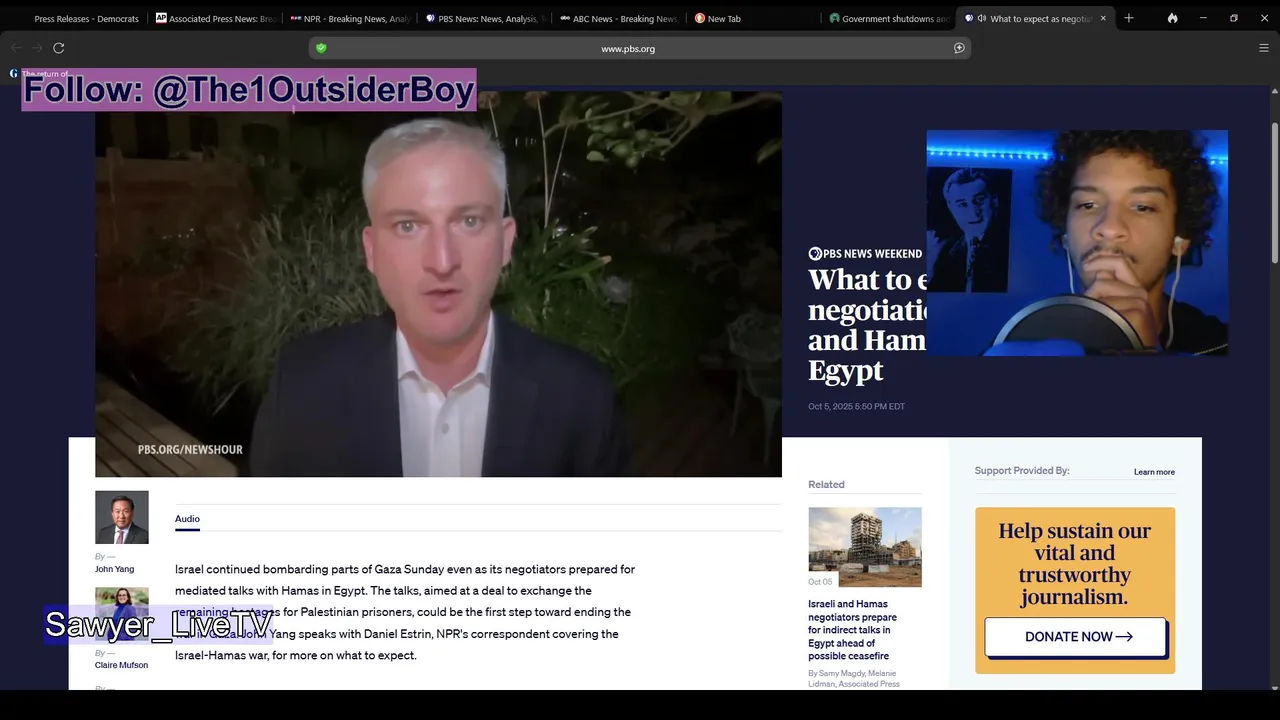
Task: Click the Associated Press byline text
Action: tap(853, 678)
